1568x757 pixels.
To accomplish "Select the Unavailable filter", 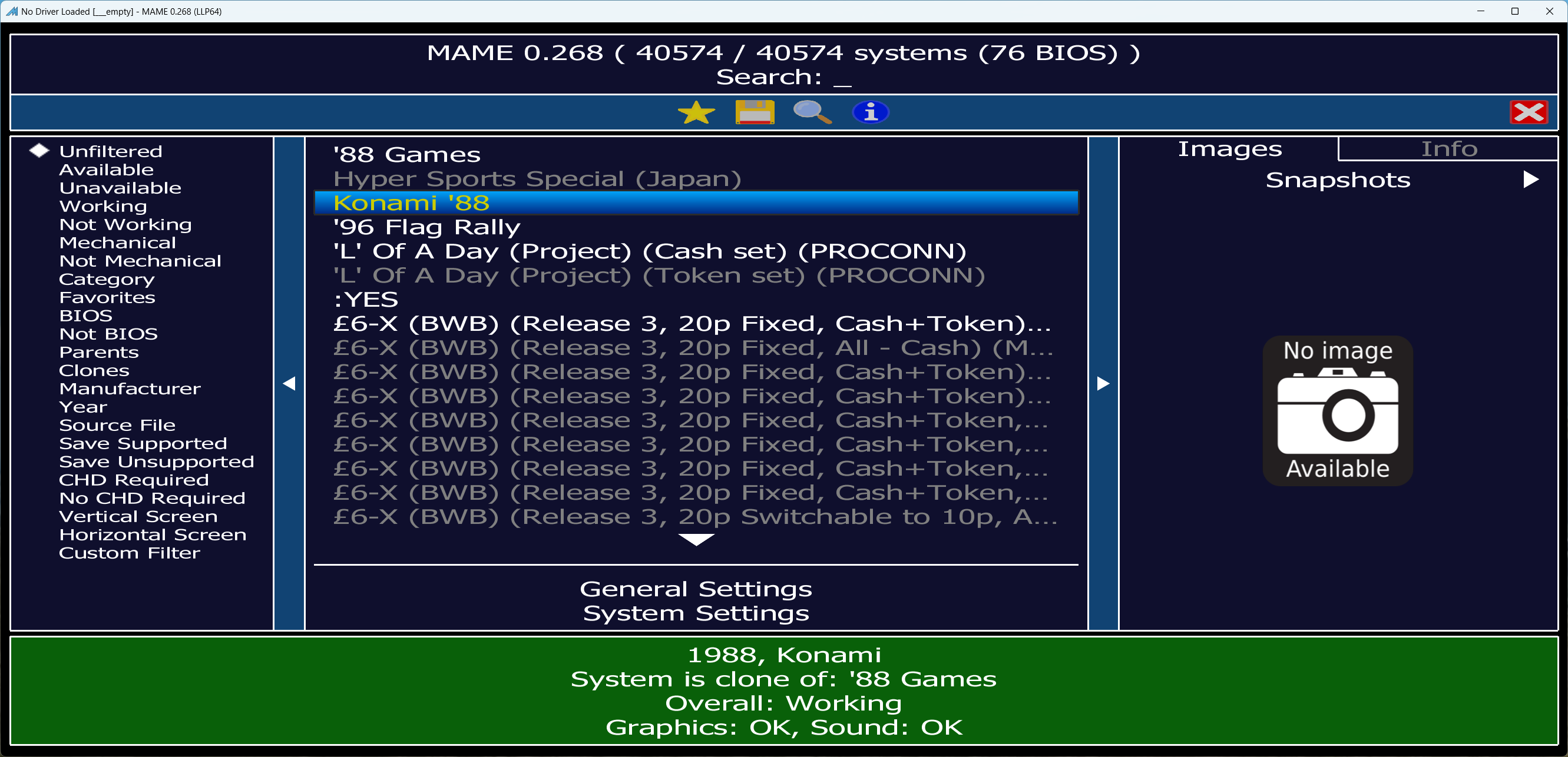I will coord(121,188).
